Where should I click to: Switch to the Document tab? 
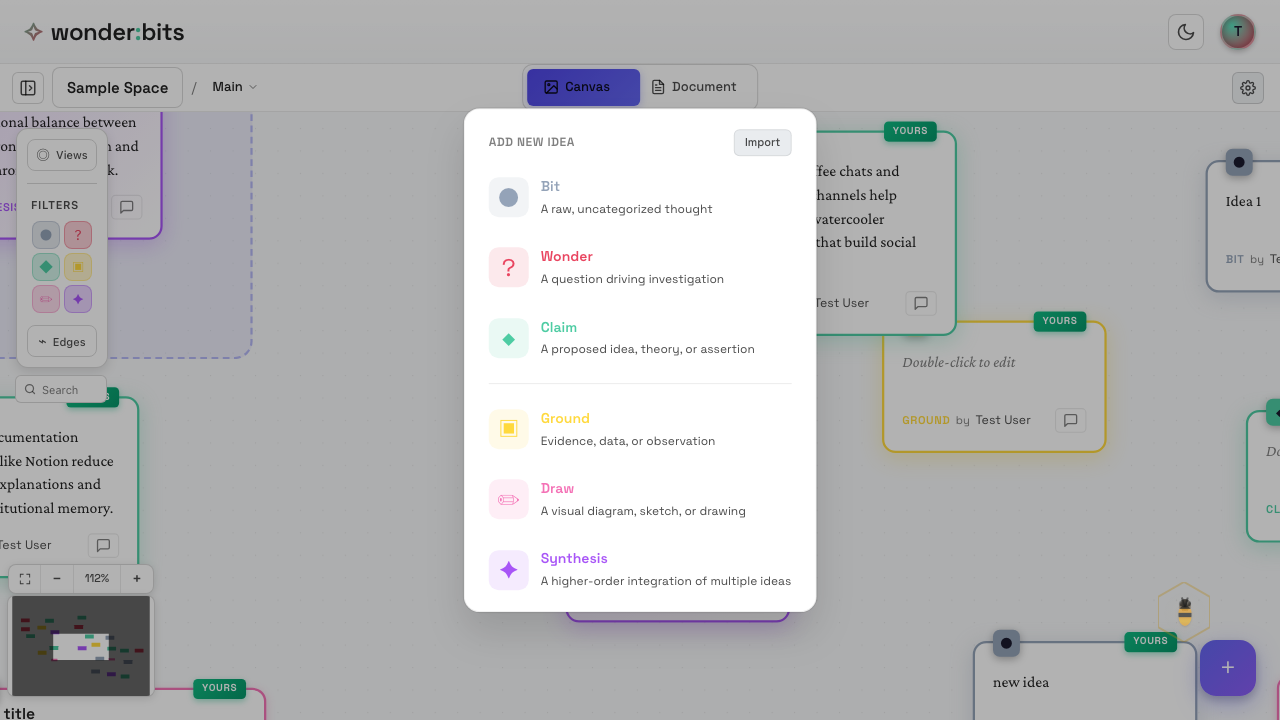[x=696, y=87]
